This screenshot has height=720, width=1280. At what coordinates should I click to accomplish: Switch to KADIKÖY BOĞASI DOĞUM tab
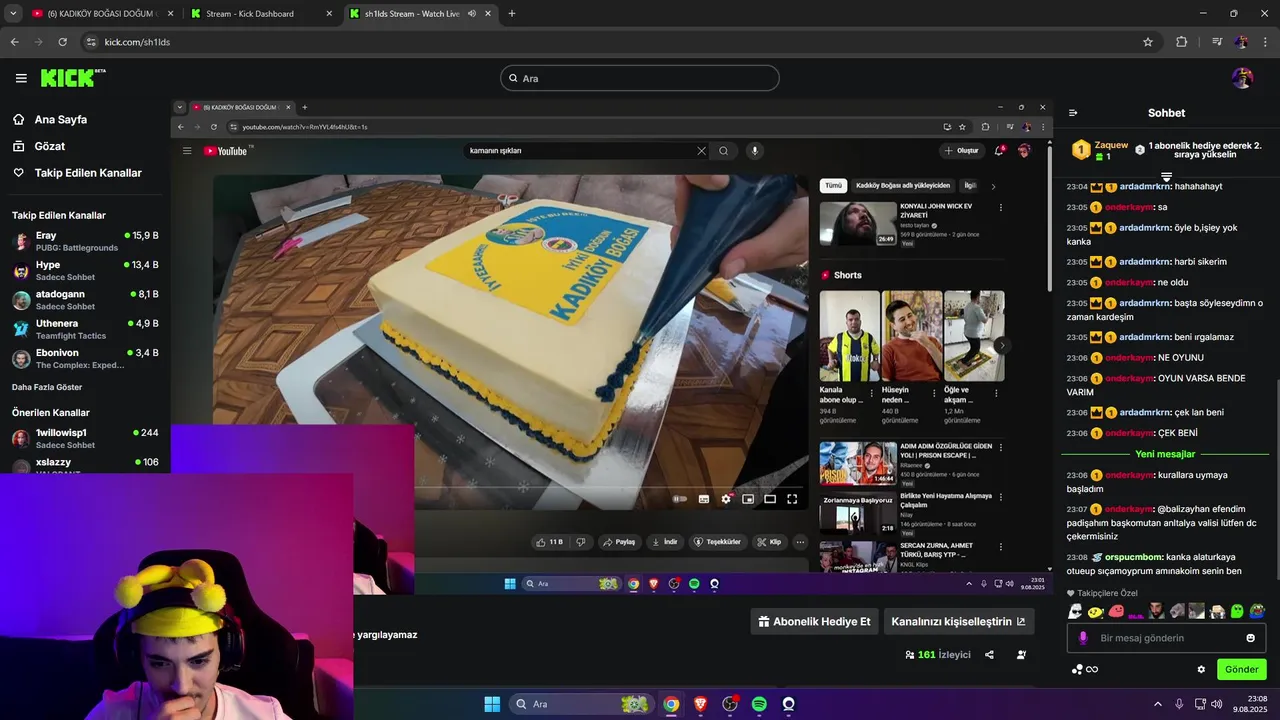102,14
